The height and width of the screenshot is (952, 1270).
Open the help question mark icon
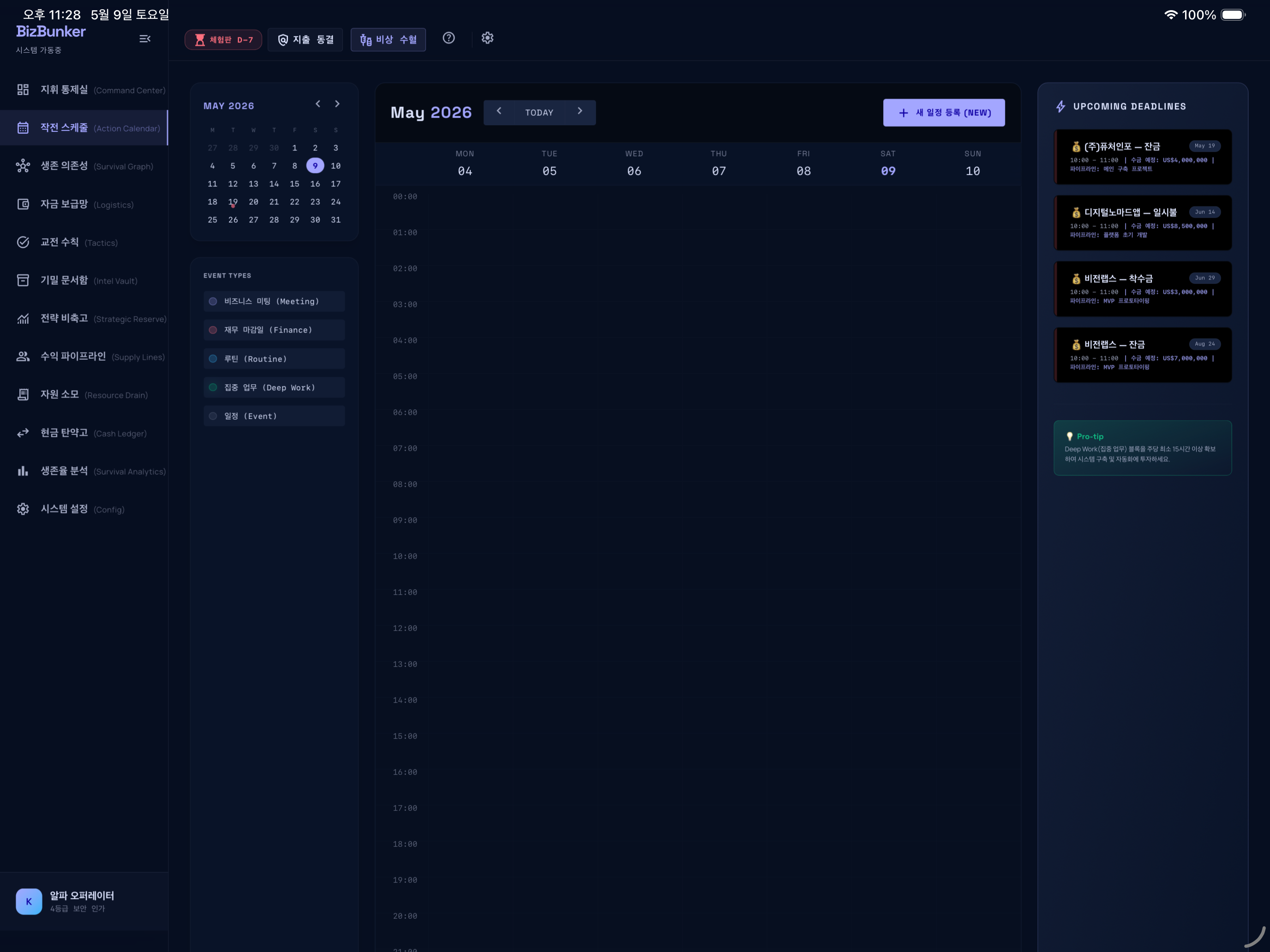449,38
